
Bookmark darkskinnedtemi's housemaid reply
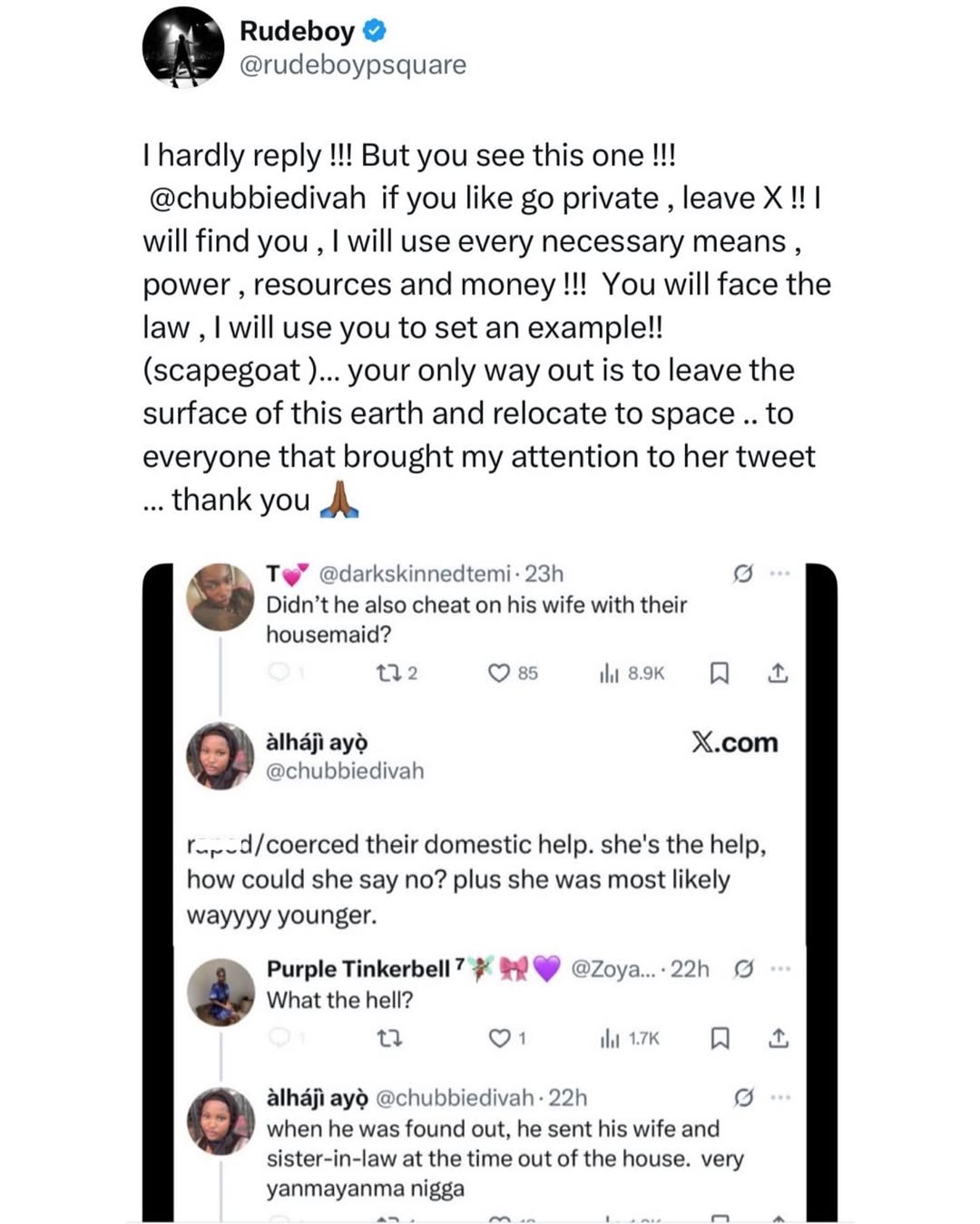tap(719, 673)
